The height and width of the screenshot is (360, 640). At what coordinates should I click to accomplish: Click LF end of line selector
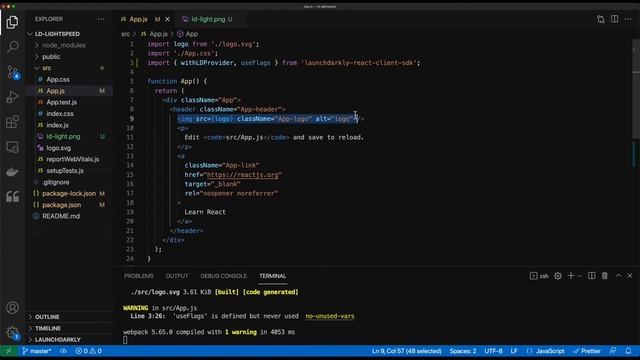pos(514,351)
